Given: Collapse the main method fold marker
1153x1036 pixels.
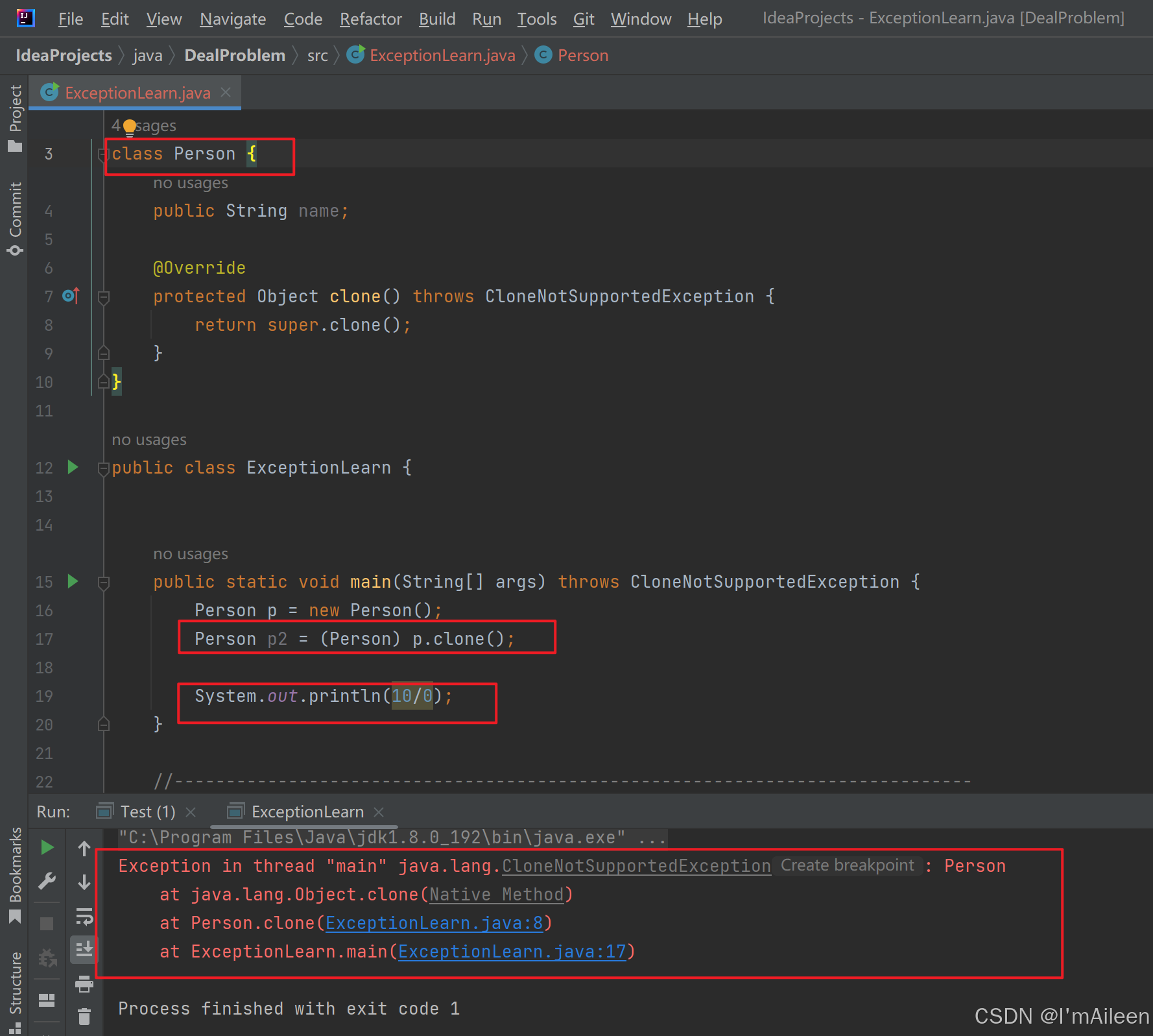Looking at the screenshot, I should [103, 583].
